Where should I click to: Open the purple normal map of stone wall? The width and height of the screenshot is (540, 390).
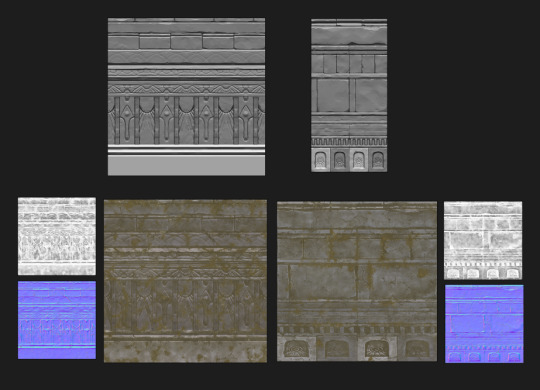pyautogui.click(x=484, y=324)
